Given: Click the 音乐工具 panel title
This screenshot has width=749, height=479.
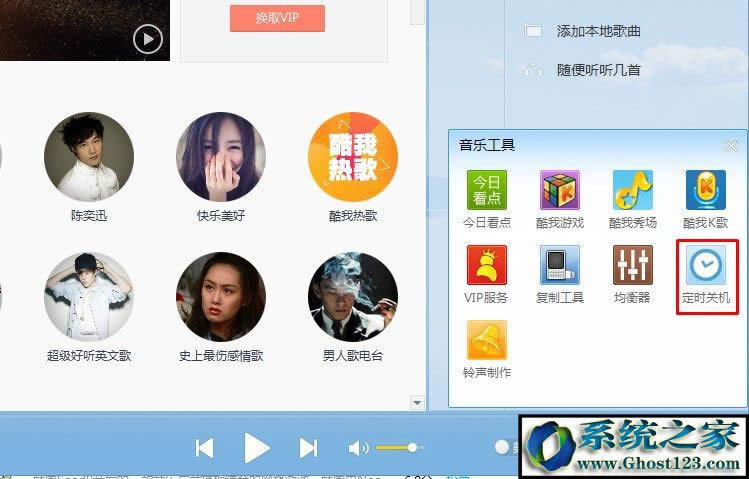Looking at the screenshot, I should [487, 145].
